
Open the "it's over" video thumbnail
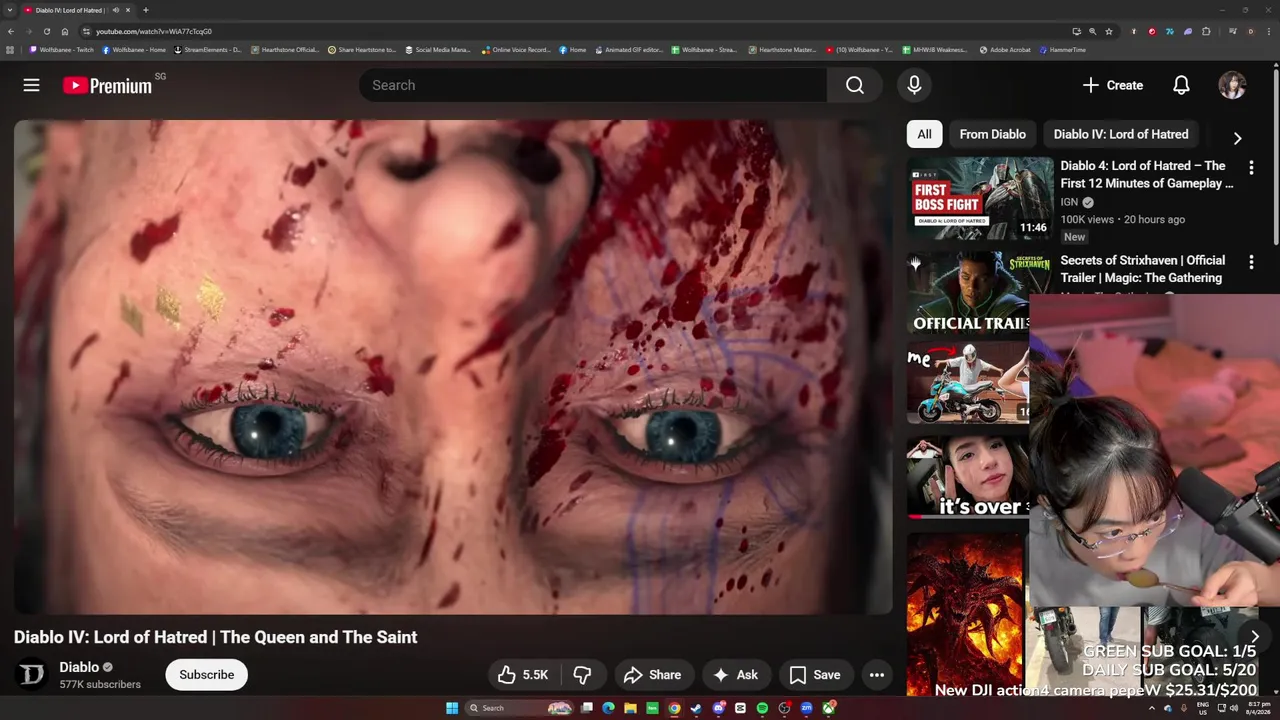(x=968, y=476)
